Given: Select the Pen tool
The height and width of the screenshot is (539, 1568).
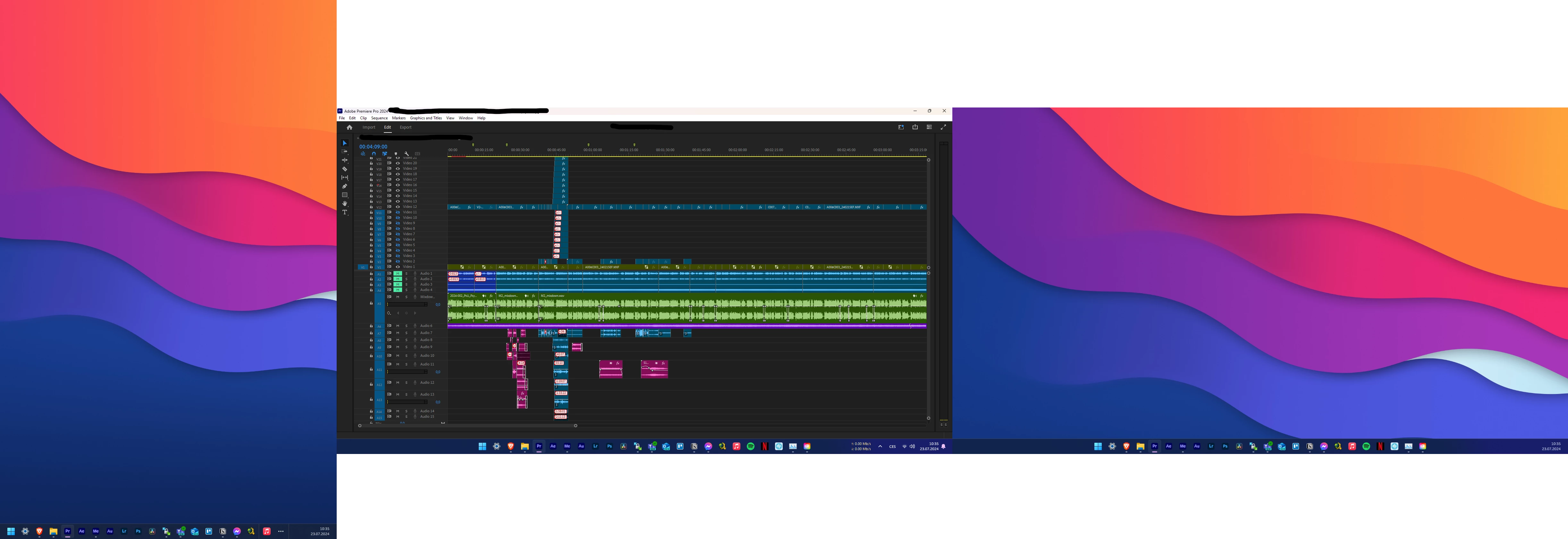Looking at the screenshot, I should 344,186.
